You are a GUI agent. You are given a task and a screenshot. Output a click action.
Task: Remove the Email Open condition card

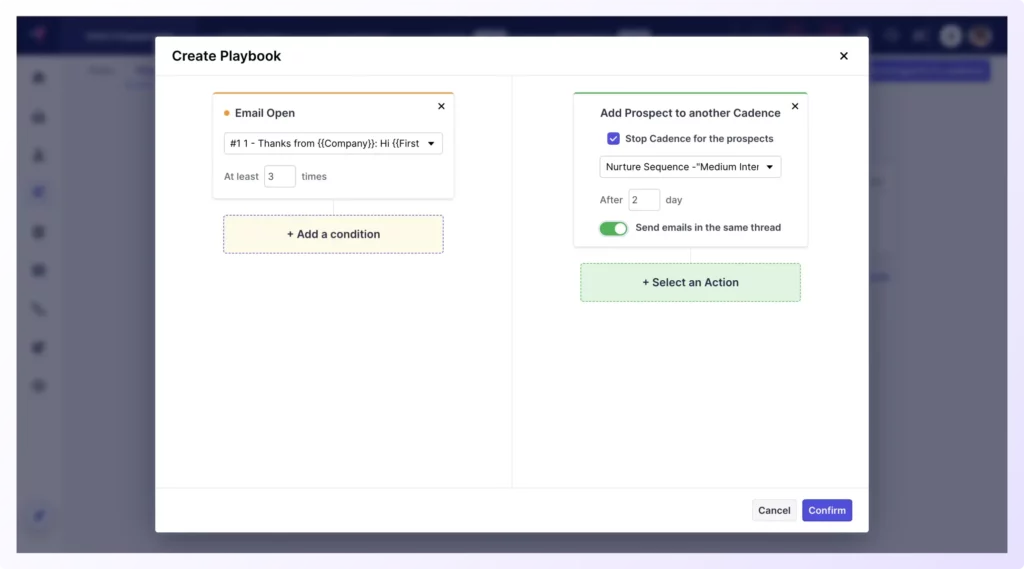point(441,106)
